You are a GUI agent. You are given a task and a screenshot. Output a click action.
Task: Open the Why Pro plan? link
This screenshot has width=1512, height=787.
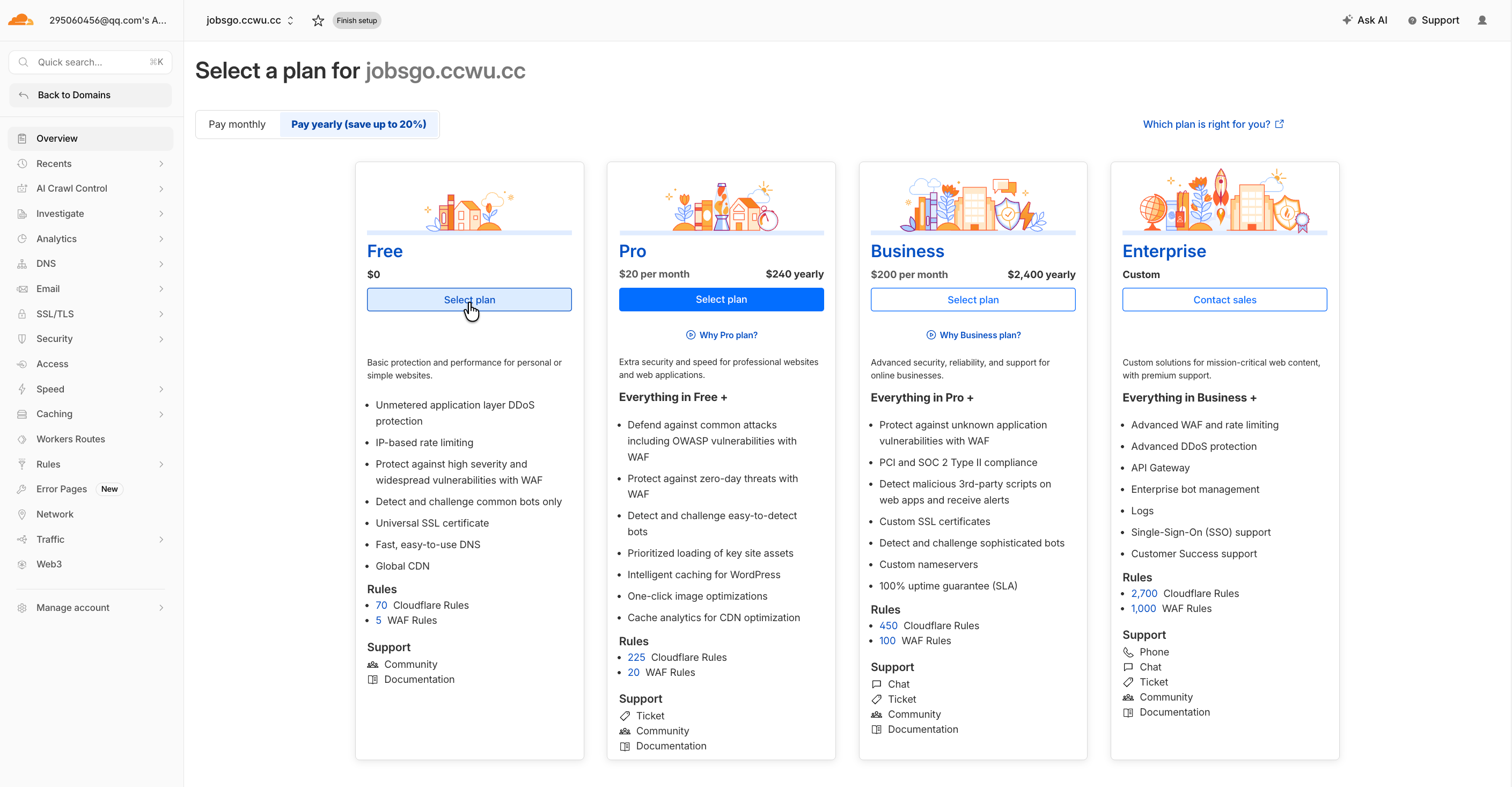pyautogui.click(x=721, y=336)
